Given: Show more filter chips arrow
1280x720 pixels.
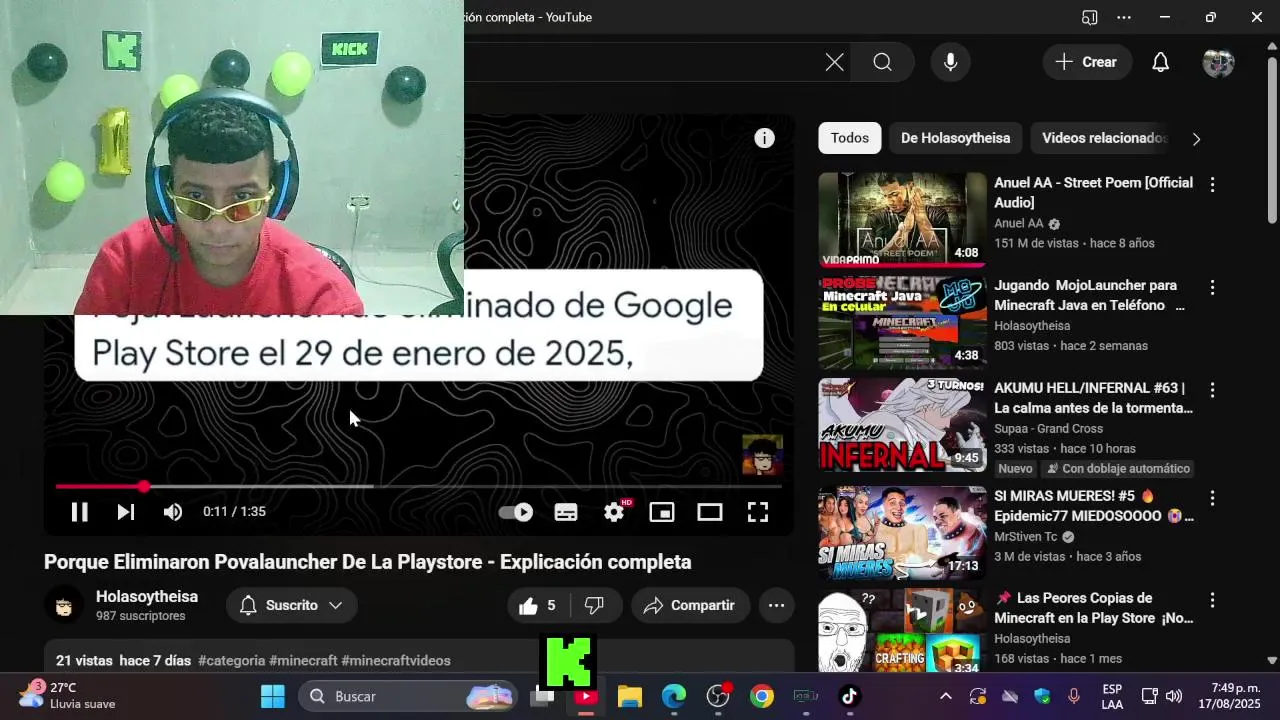Looking at the screenshot, I should [x=1196, y=139].
